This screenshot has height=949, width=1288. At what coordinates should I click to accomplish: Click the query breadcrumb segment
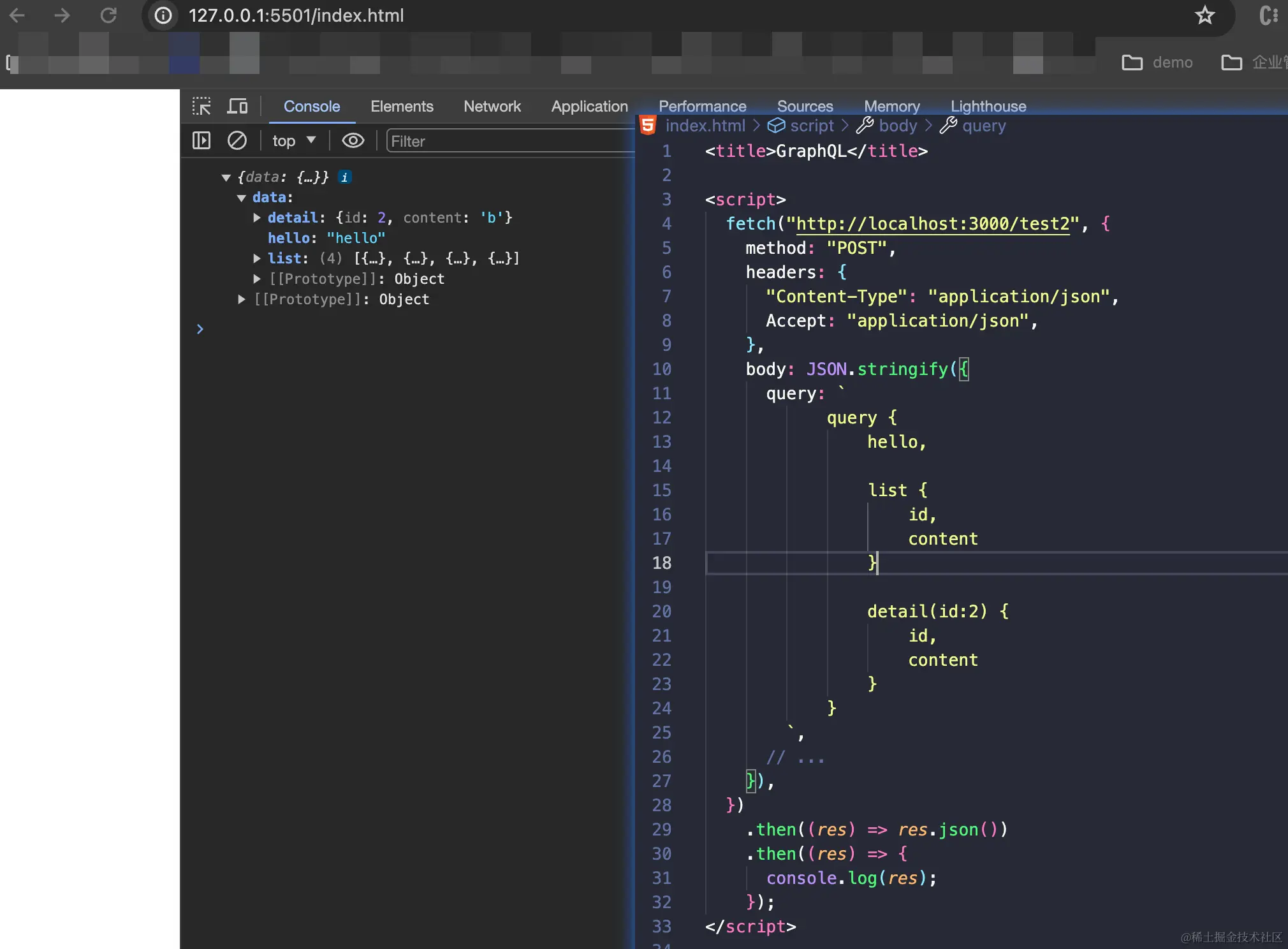click(x=984, y=126)
